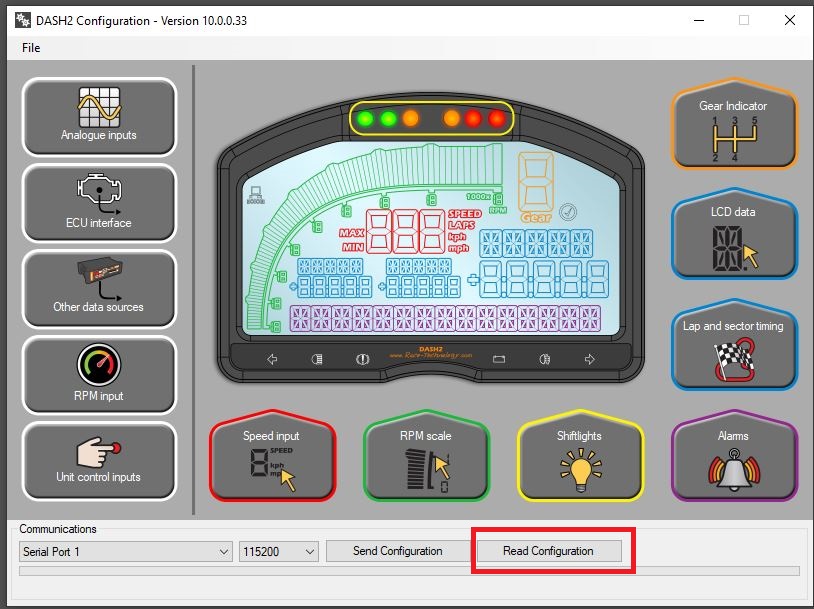Viewport: 814px width, 609px height.
Task: Open the File menu
Action: pos(31,47)
